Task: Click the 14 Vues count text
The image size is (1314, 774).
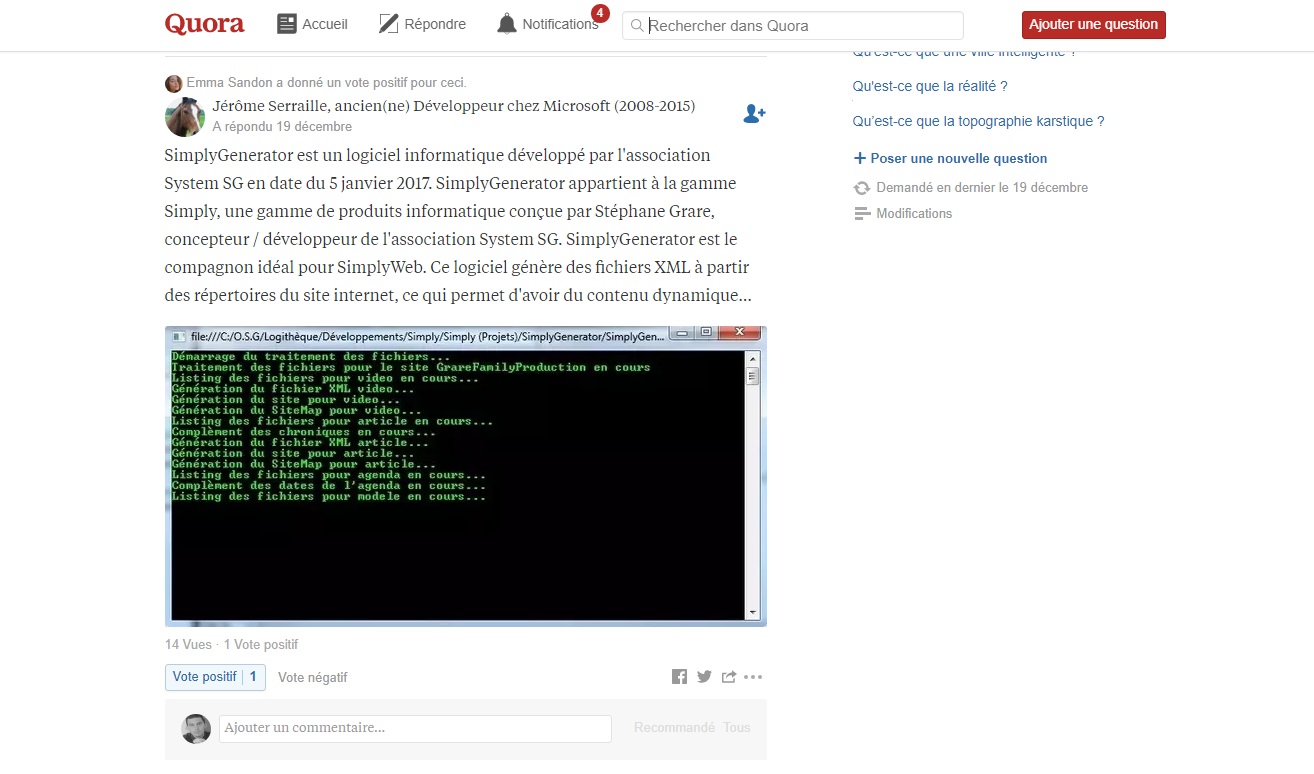Action: [x=188, y=645]
